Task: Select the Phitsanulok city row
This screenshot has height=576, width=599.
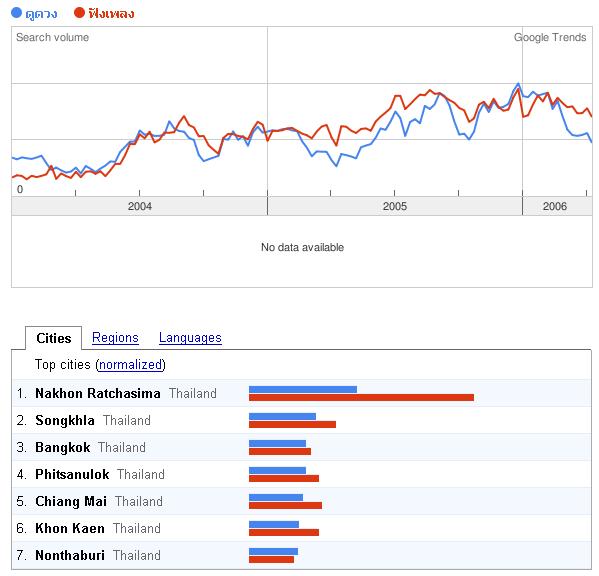Action: (x=302, y=474)
